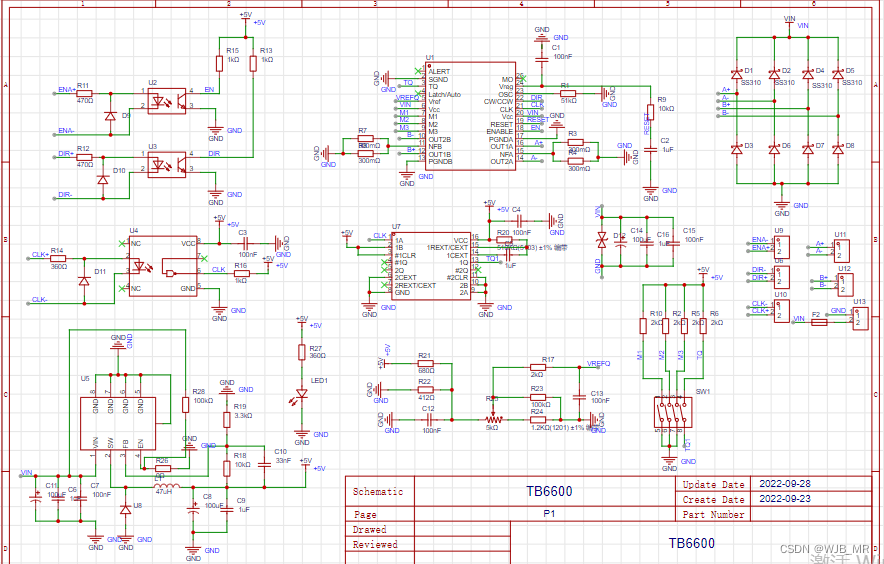Click the large TB6600 text at bottom
The height and width of the screenshot is (564, 884).
[x=692, y=543]
